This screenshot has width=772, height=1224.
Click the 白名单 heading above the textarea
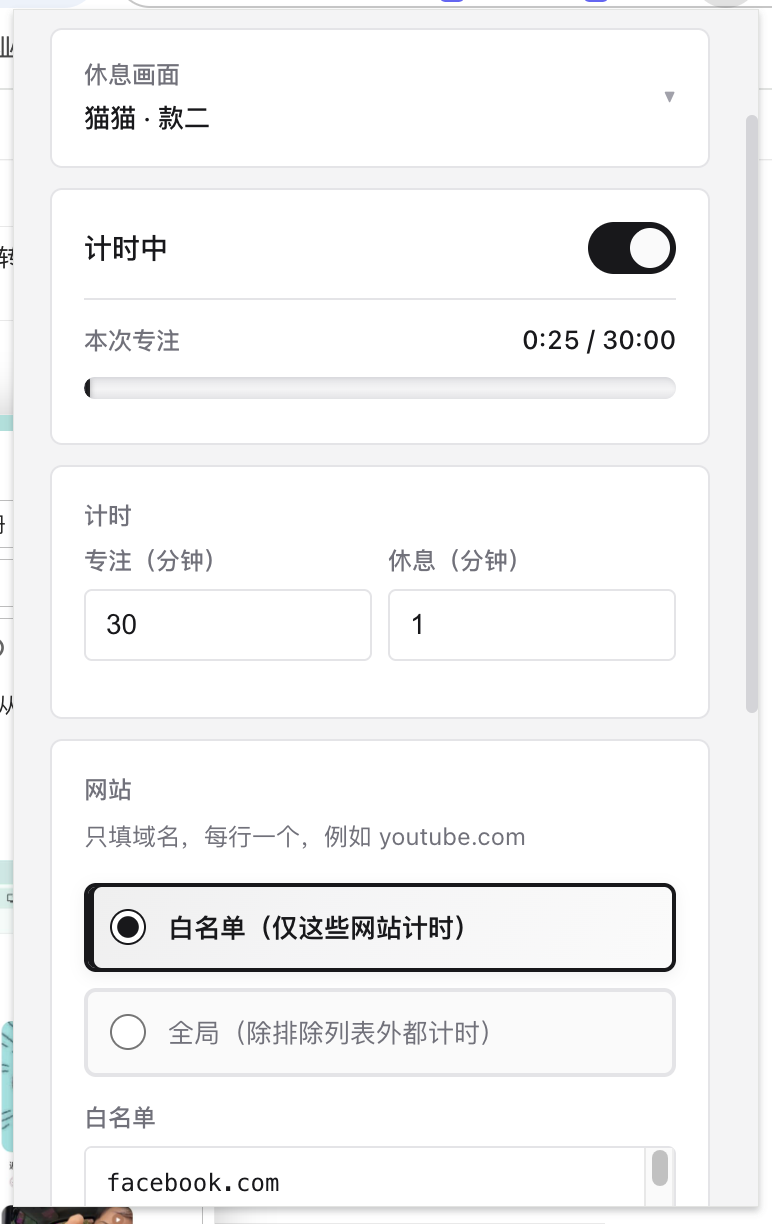[x=120, y=1117]
